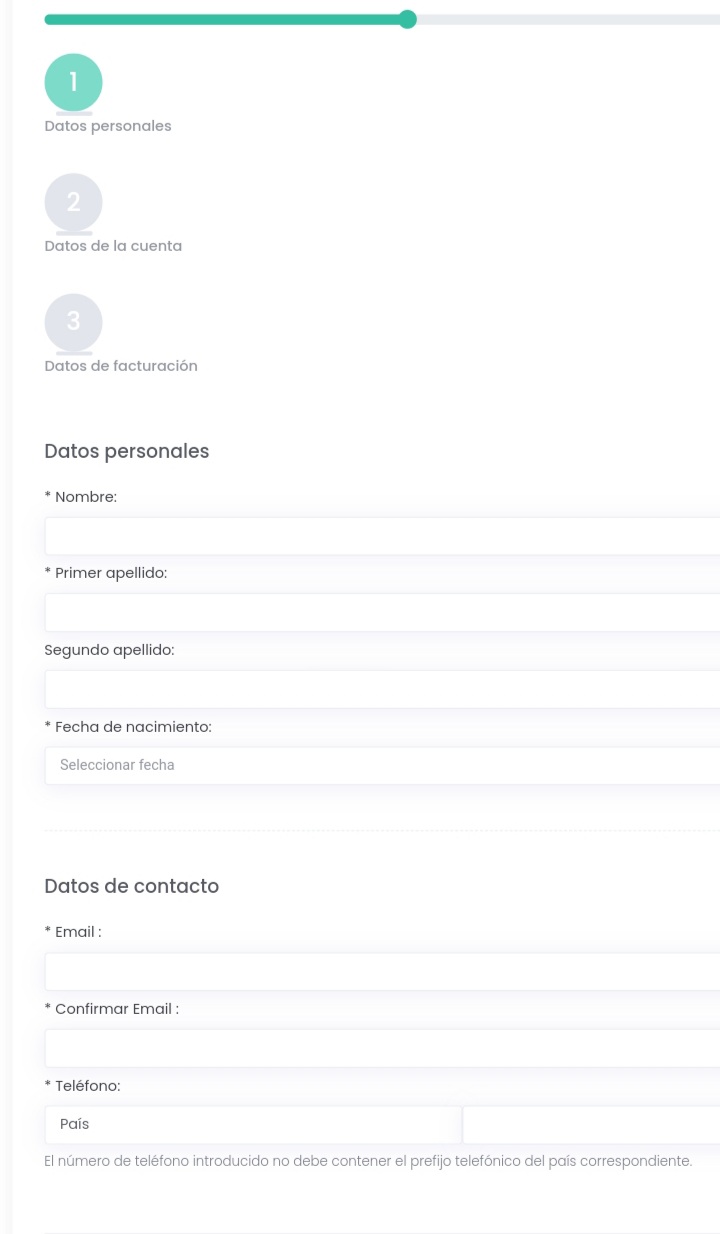Go to the 'Datos personales' step label
Viewport: 720px width, 1234px height.
108,127
